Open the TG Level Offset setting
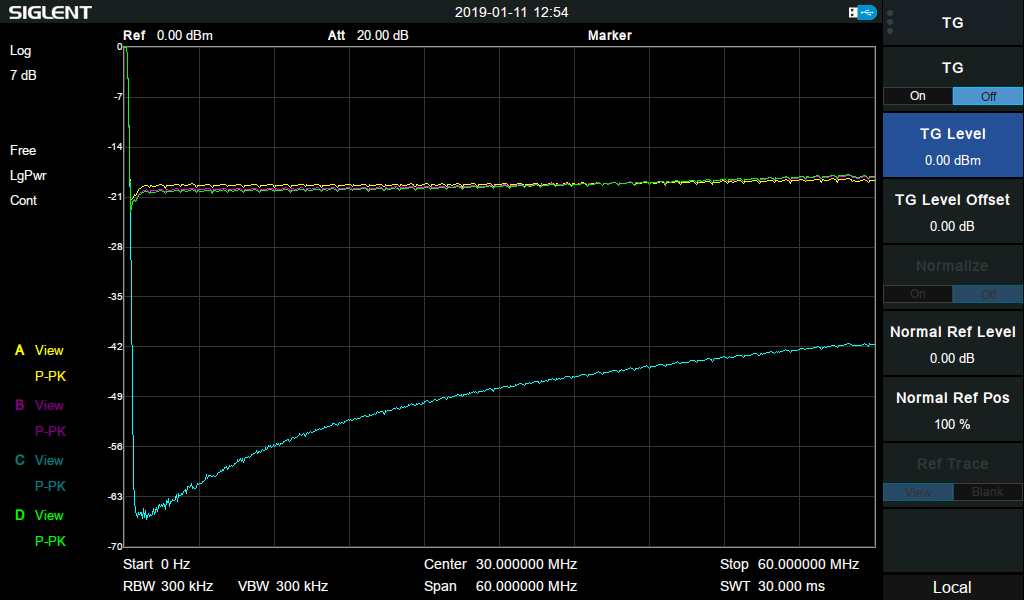The image size is (1024, 600). 953,212
